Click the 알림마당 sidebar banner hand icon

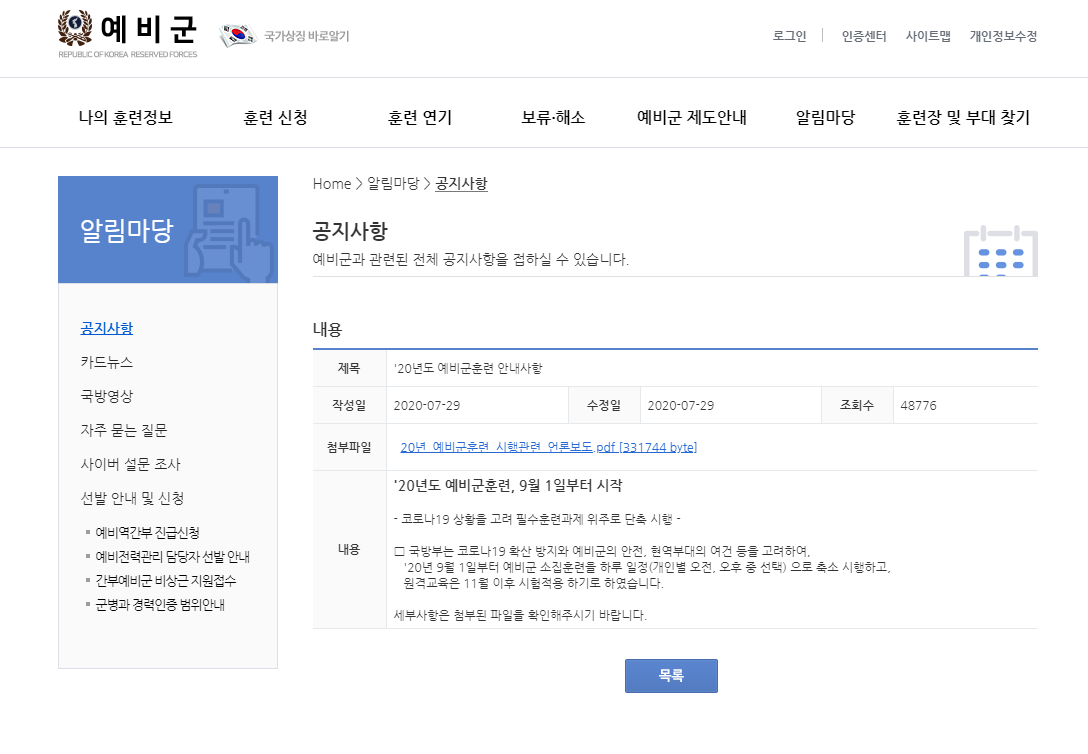pyautogui.click(x=230, y=234)
